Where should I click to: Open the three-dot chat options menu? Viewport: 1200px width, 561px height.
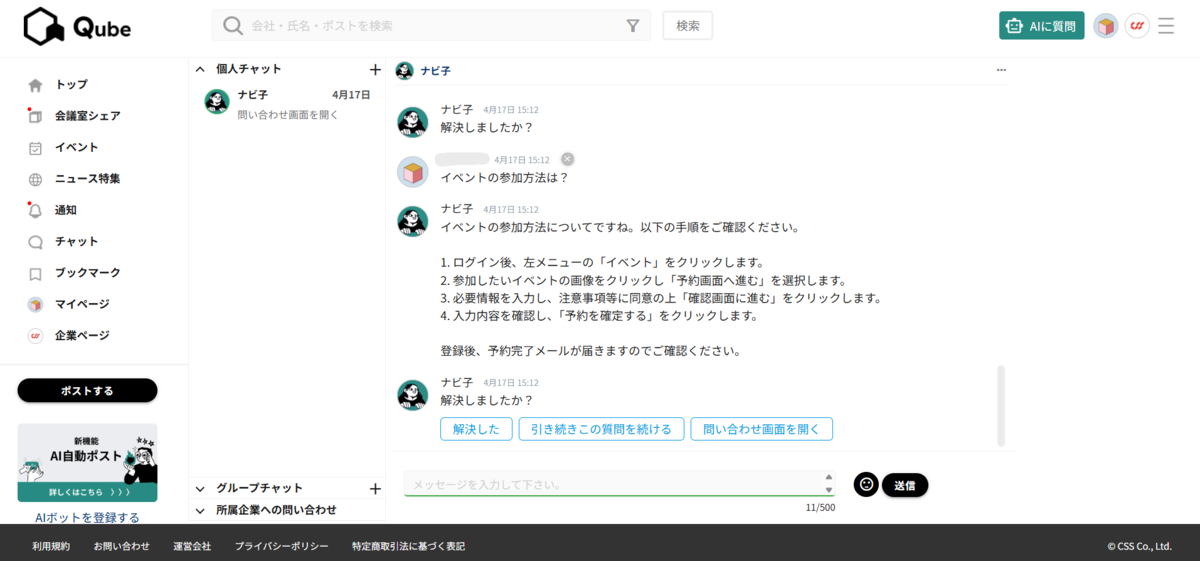[1001, 71]
